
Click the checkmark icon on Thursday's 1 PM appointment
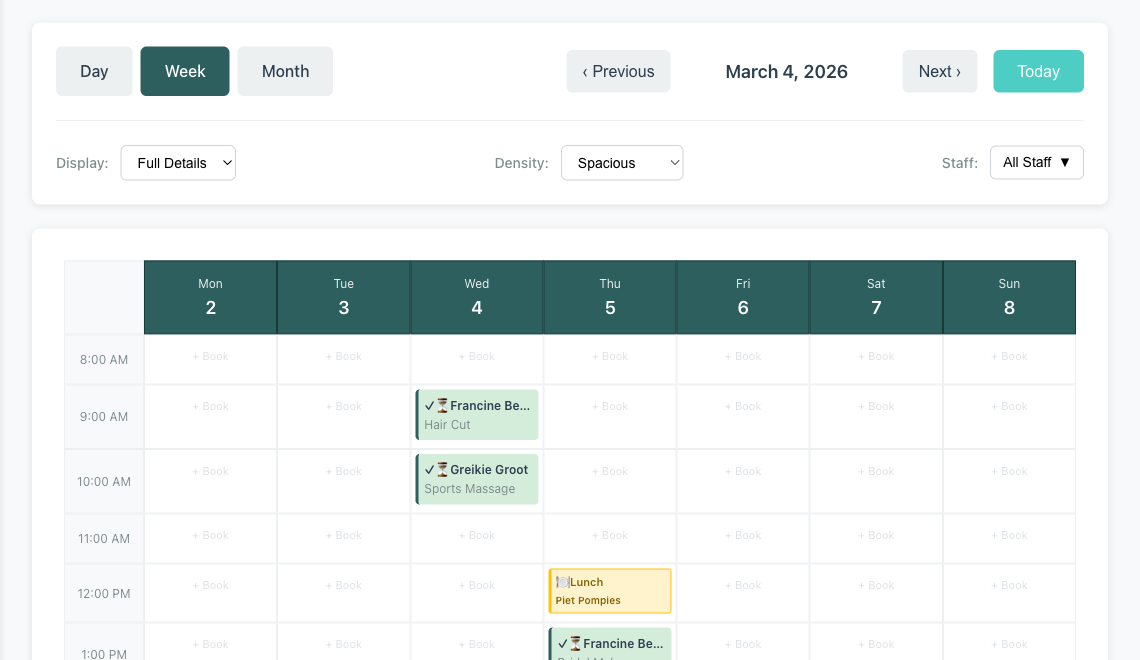tap(562, 644)
